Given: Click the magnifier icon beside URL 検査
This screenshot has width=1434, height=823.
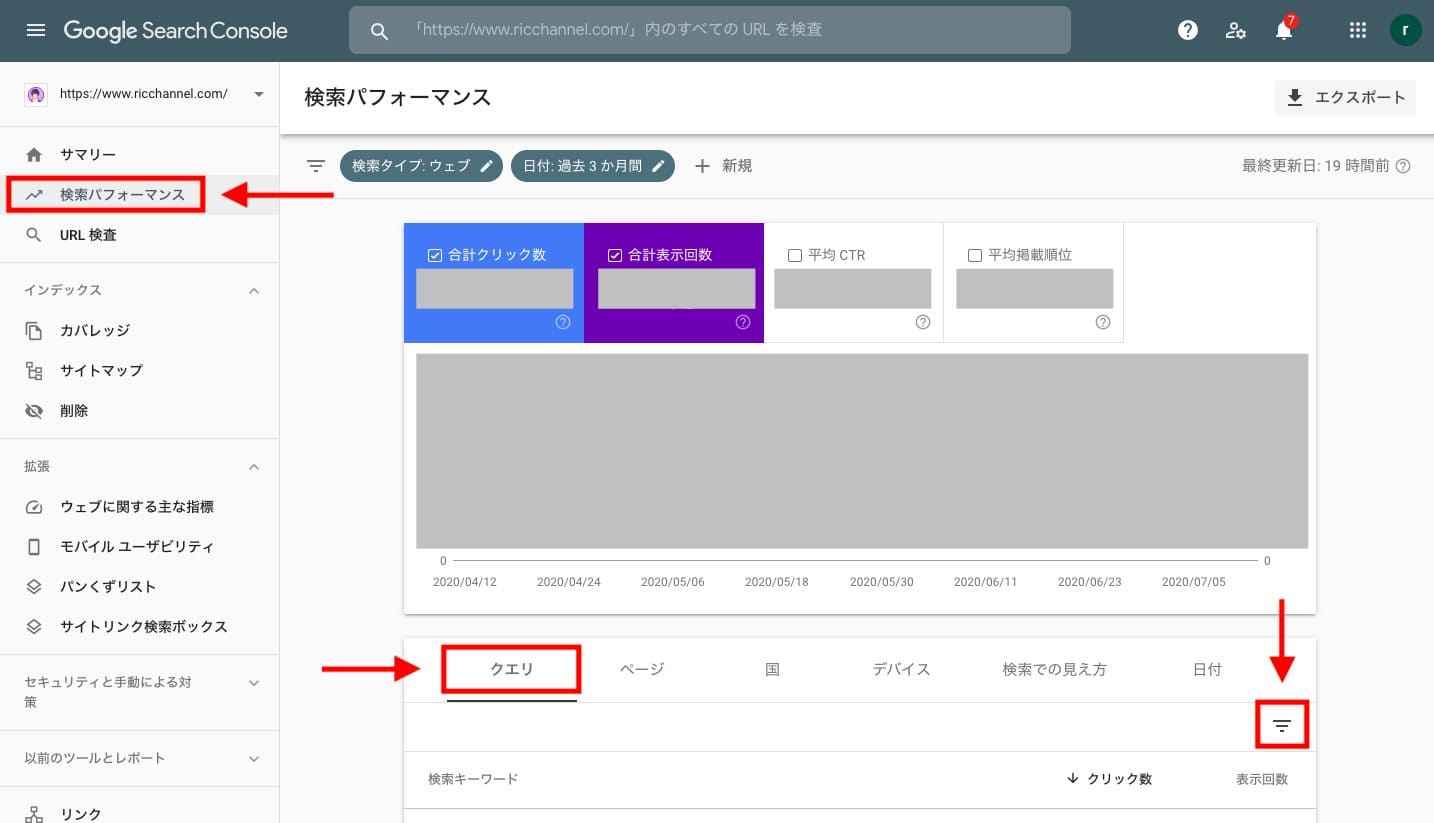Looking at the screenshot, I should [34, 235].
